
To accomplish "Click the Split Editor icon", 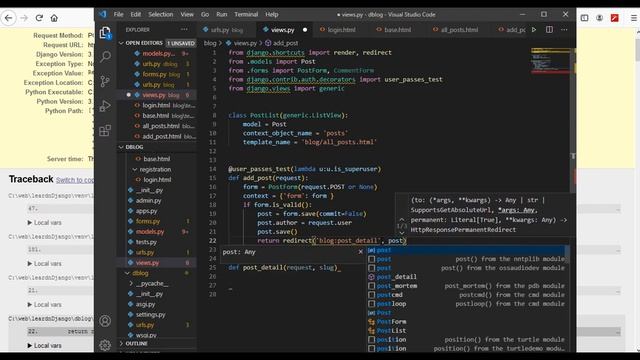I will pyautogui.click(x=549, y=29).
